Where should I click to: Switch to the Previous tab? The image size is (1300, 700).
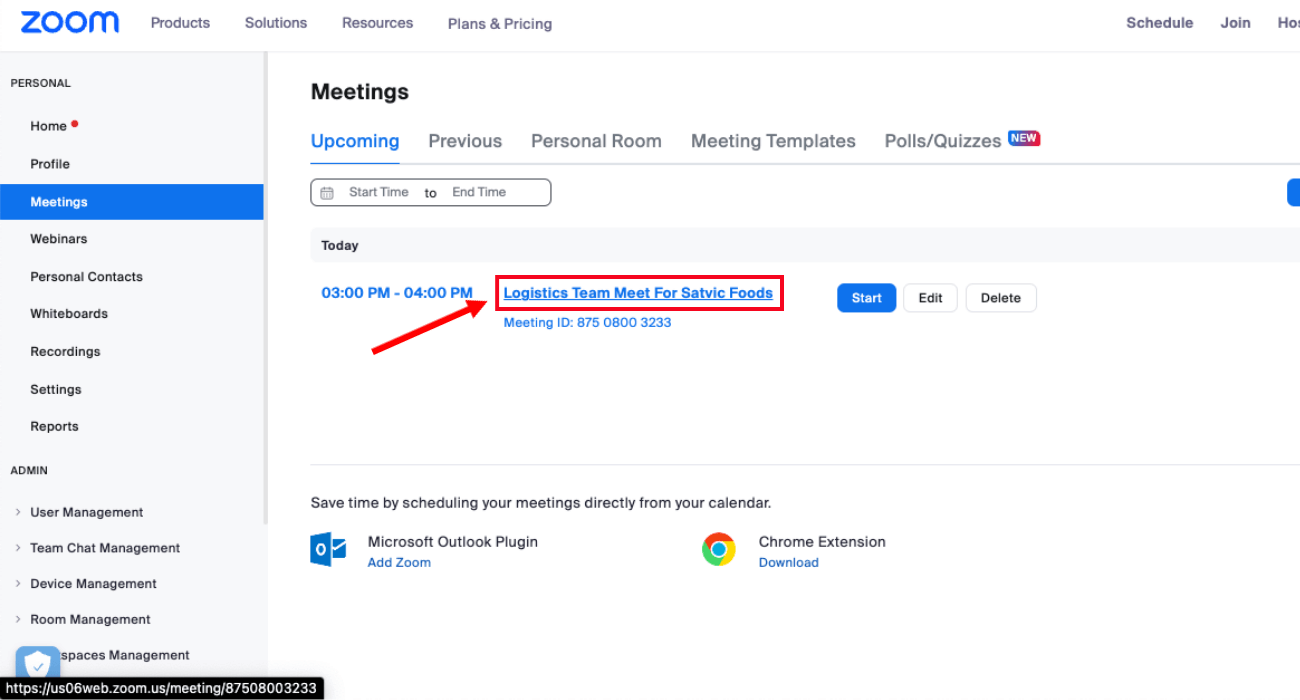tap(465, 141)
